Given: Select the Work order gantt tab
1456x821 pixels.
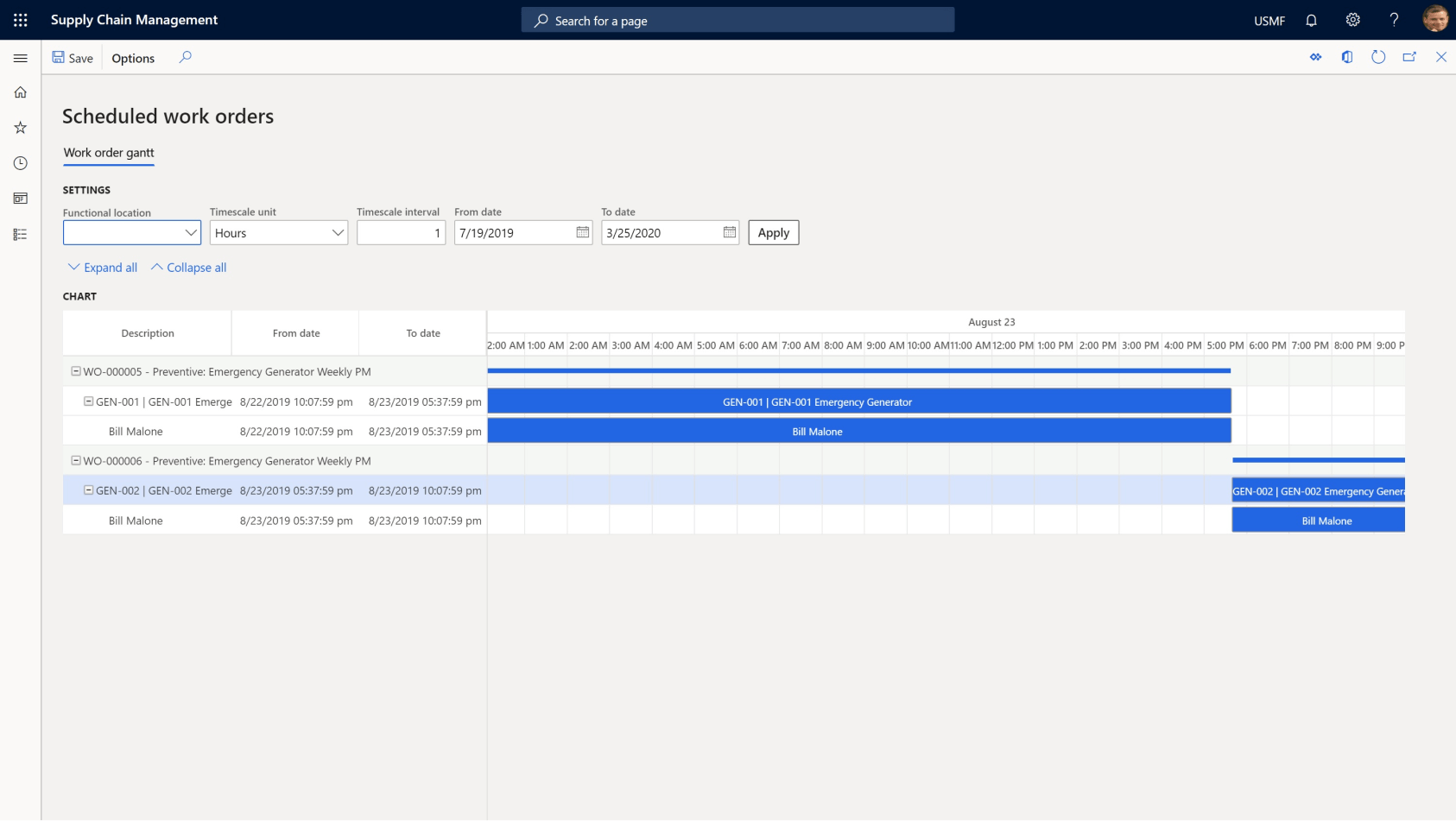Looking at the screenshot, I should coord(109,153).
